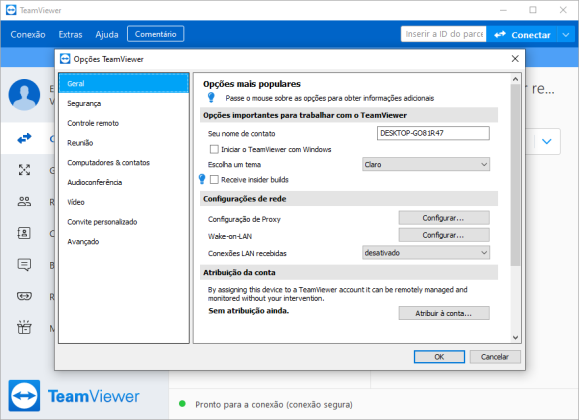Image resolution: width=579 pixels, height=420 pixels.
Task: Open the Conexão menu
Action: 28,34
